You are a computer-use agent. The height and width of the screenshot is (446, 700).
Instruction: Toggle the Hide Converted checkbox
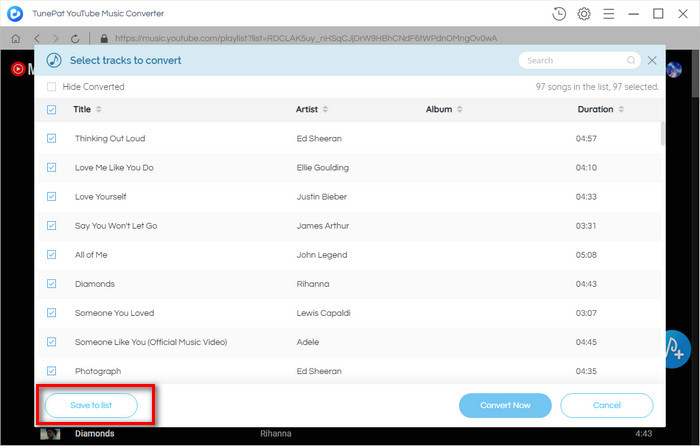(51, 87)
